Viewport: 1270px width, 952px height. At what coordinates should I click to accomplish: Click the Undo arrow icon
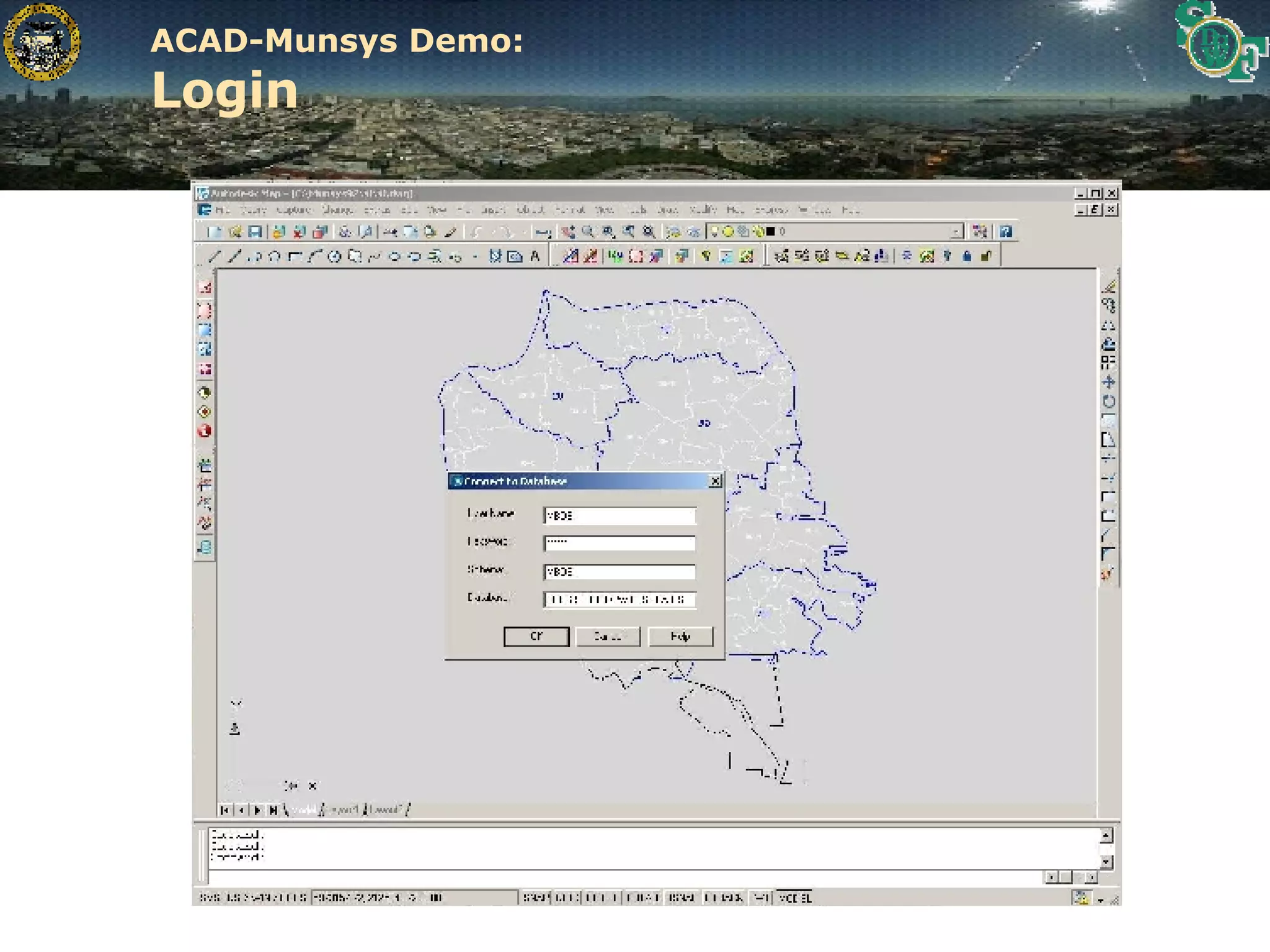[x=476, y=232]
